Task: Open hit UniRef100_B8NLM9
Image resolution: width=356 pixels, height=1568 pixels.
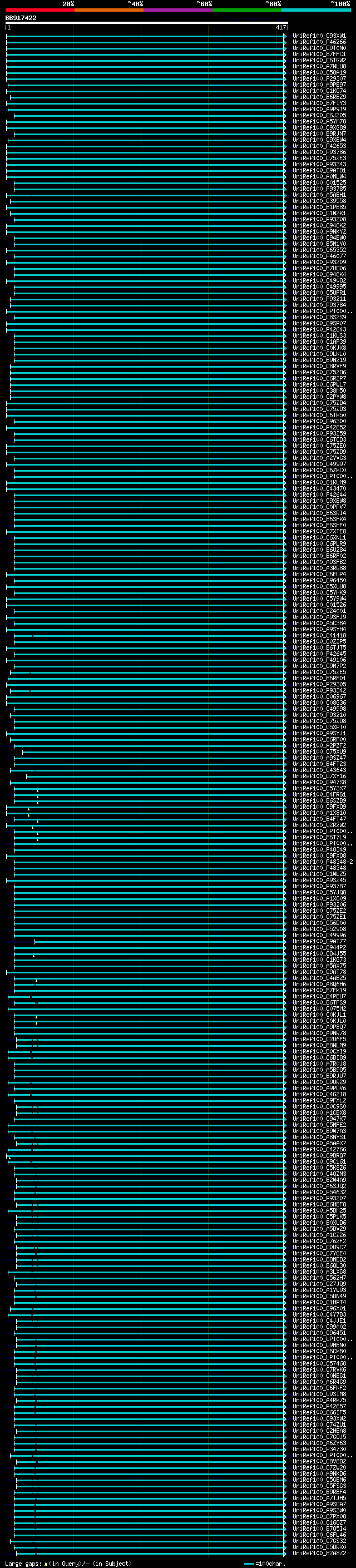Action: [x=319, y=1046]
